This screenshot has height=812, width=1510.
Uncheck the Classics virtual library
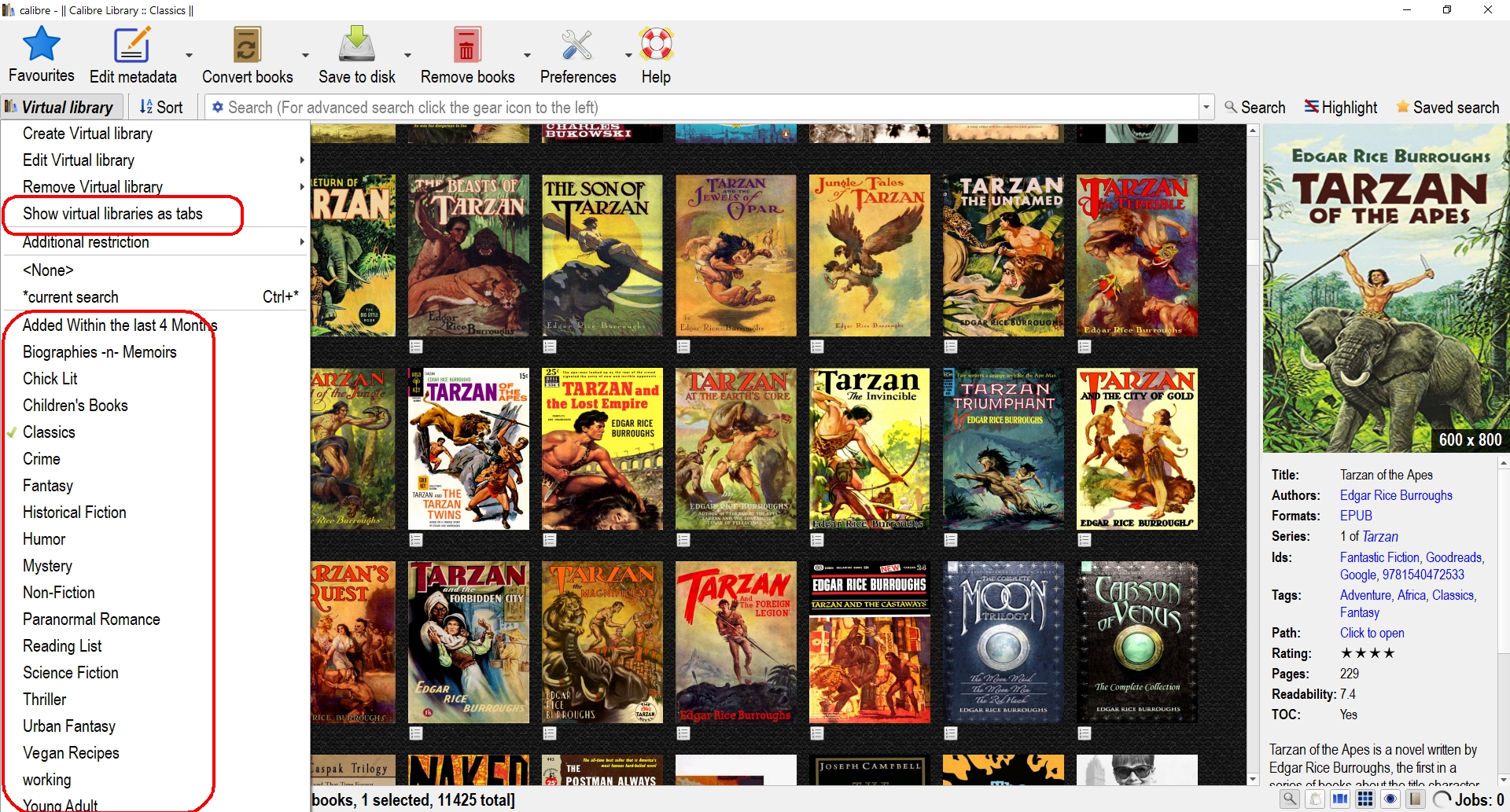pos(155,432)
